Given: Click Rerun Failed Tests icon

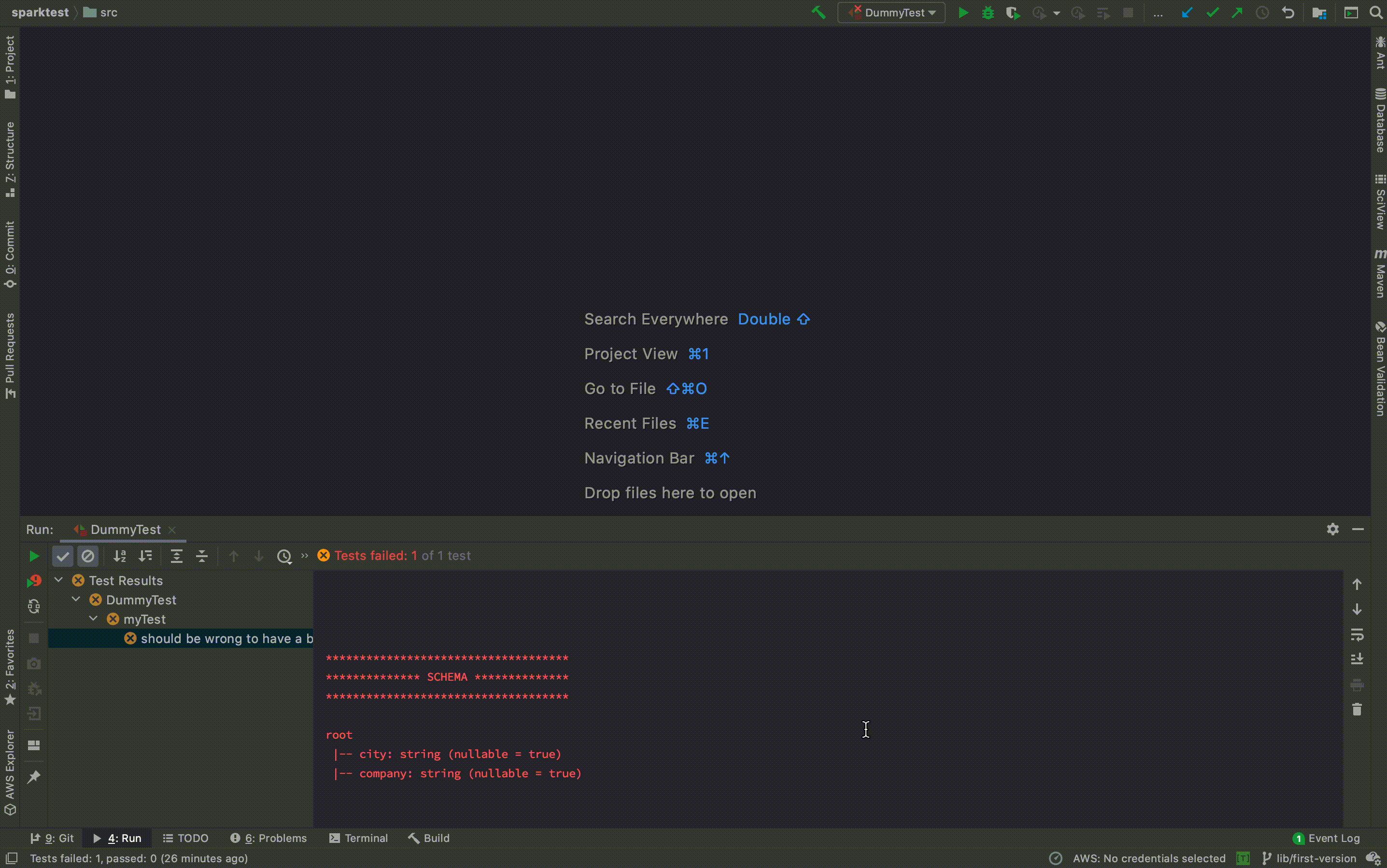Looking at the screenshot, I should click(34, 581).
